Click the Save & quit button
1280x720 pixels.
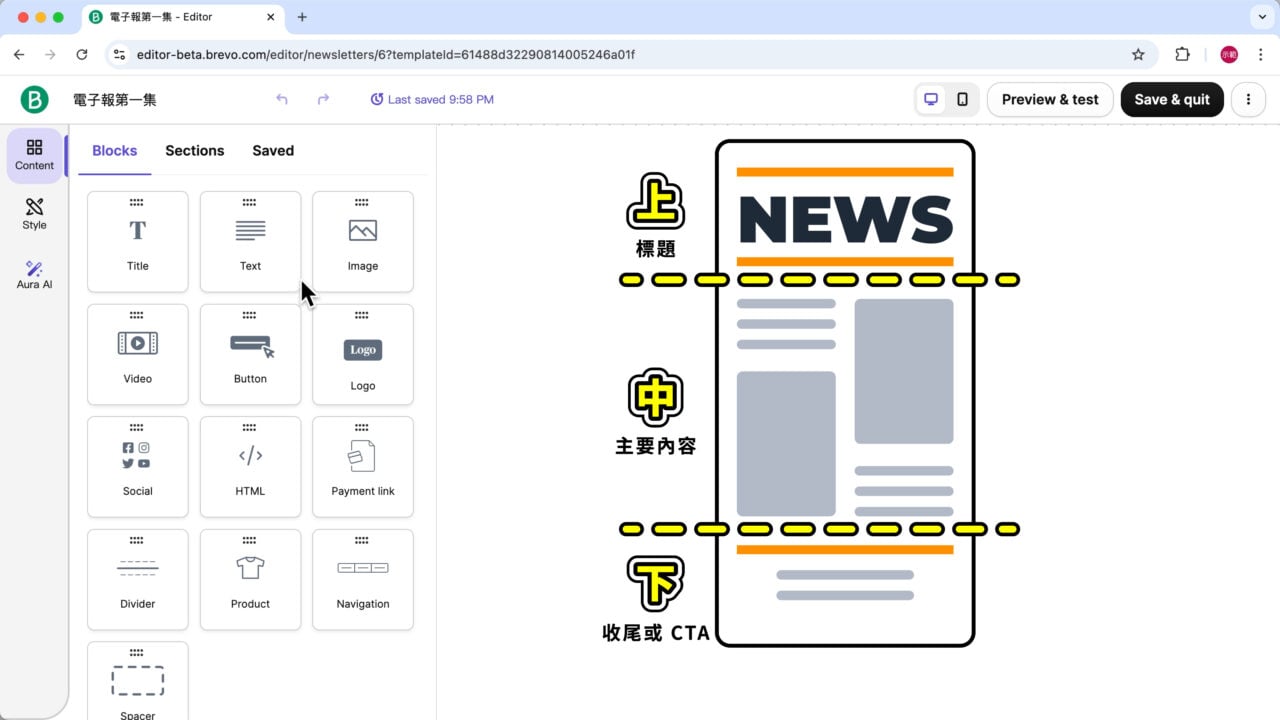pos(1172,99)
